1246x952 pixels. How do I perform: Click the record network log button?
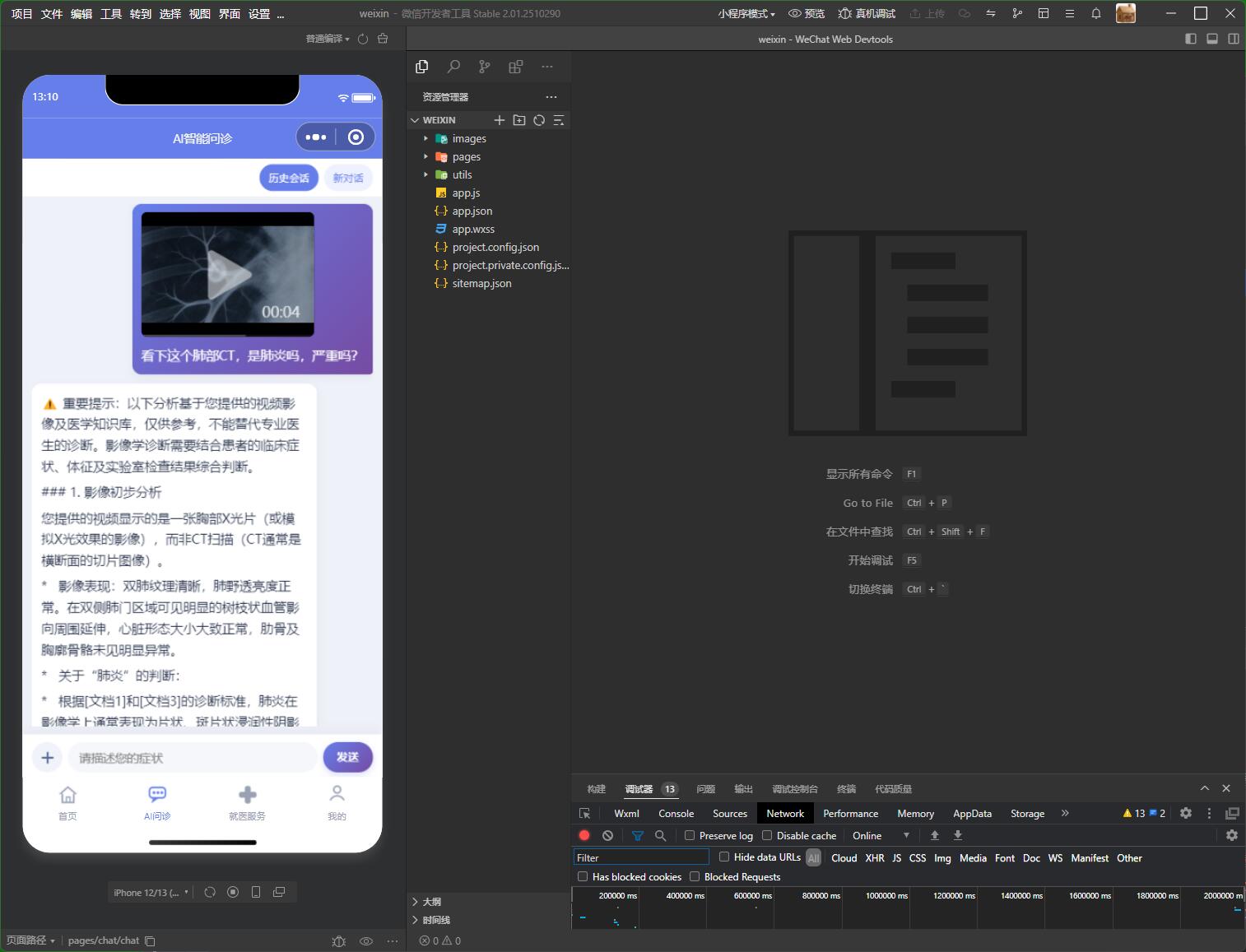coord(584,835)
